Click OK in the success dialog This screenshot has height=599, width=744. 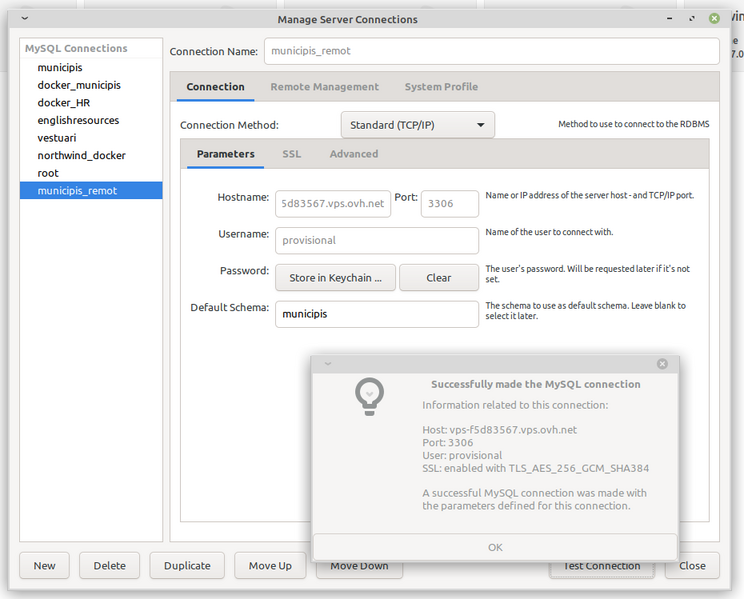[495, 547]
